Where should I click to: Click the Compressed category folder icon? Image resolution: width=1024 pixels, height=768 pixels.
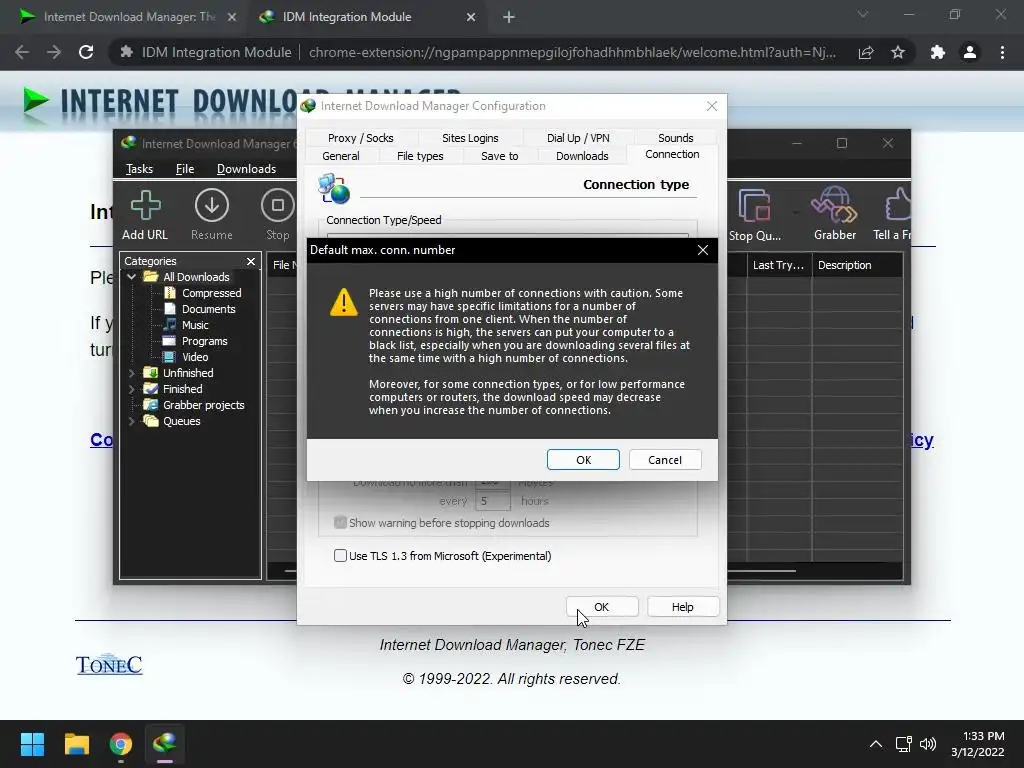(170, 293)
